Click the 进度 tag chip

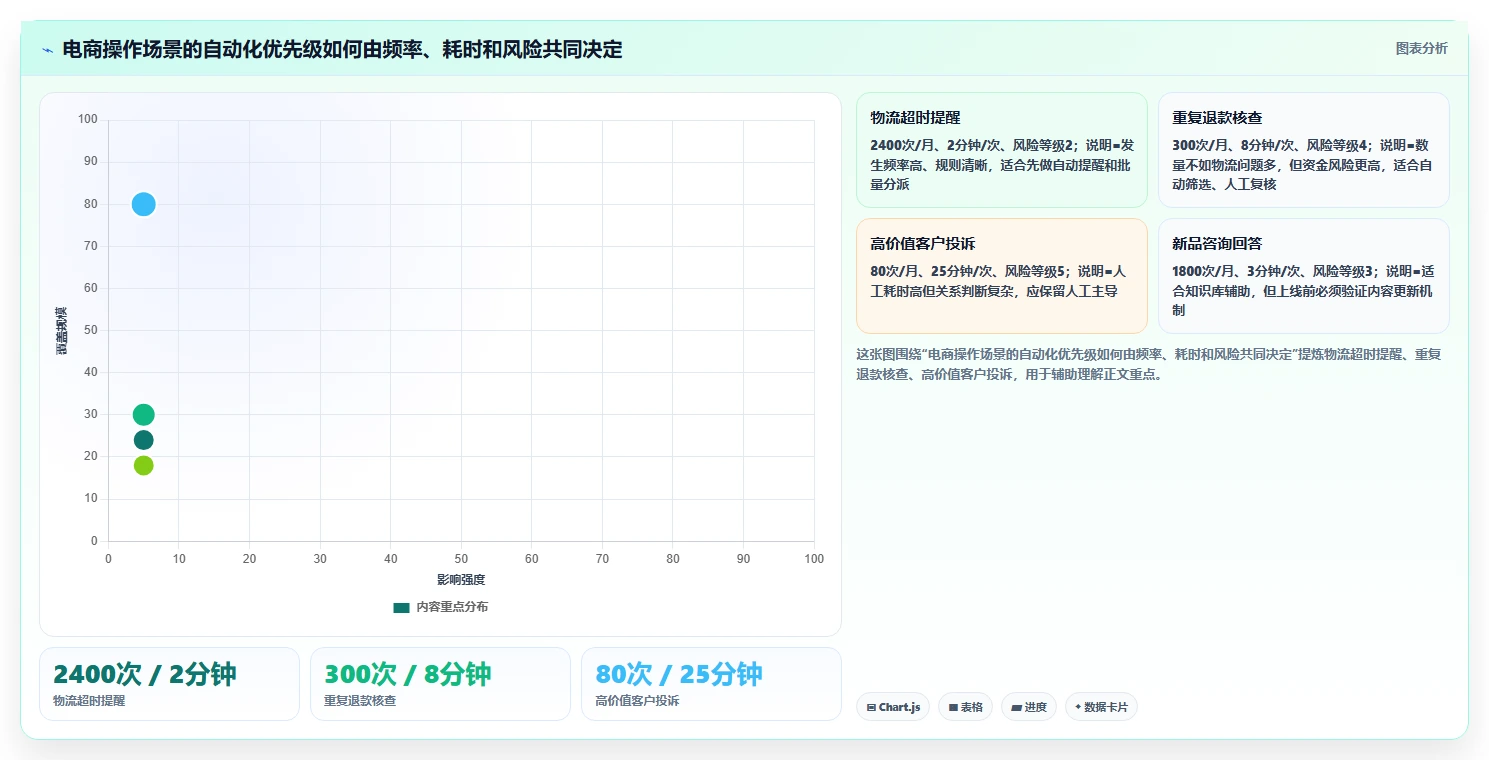click(x=1028, y=707)
